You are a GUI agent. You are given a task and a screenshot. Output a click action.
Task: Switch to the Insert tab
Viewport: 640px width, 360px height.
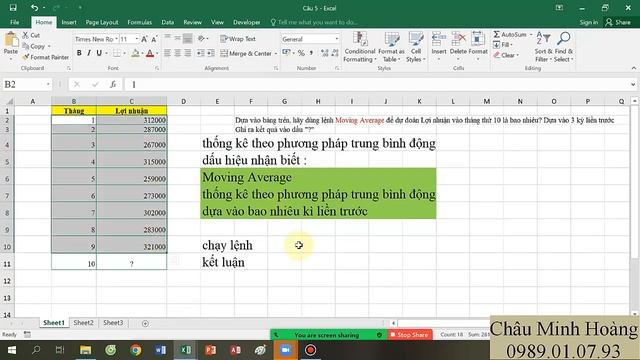click(x=69, y=22)
